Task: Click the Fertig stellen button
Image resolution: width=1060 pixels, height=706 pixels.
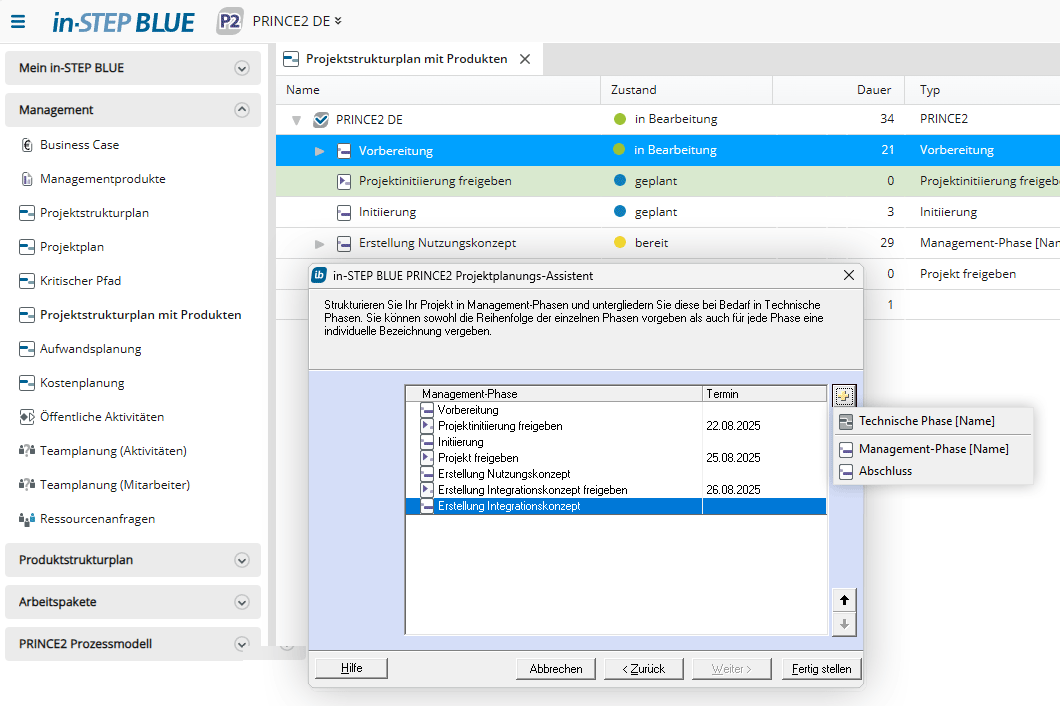Action: tap(821, 669)
